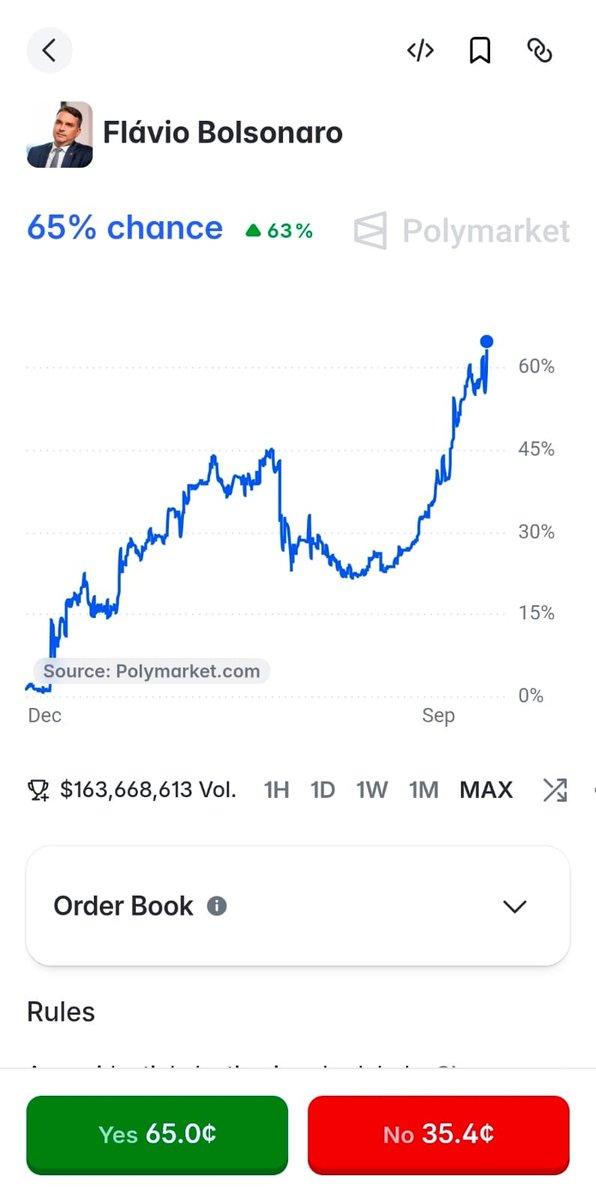Open the shuffle compare icon beside MAX
This screenshot has height=1200, width=596.
[x=554, y=790]
